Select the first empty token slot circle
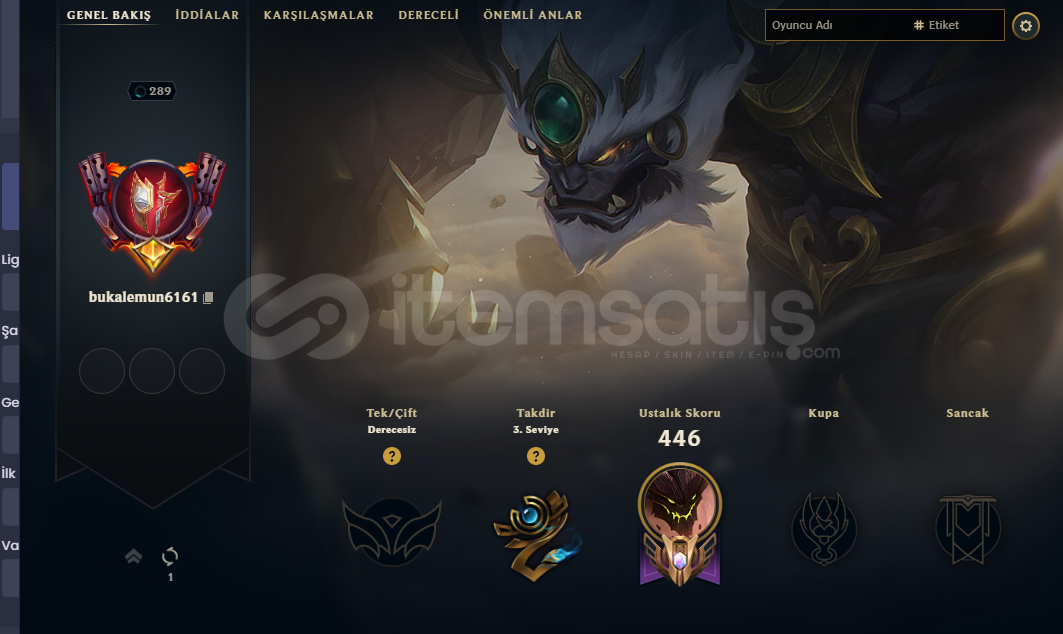The height and width of the screenshot is (634, 1063). coord(102,371)
